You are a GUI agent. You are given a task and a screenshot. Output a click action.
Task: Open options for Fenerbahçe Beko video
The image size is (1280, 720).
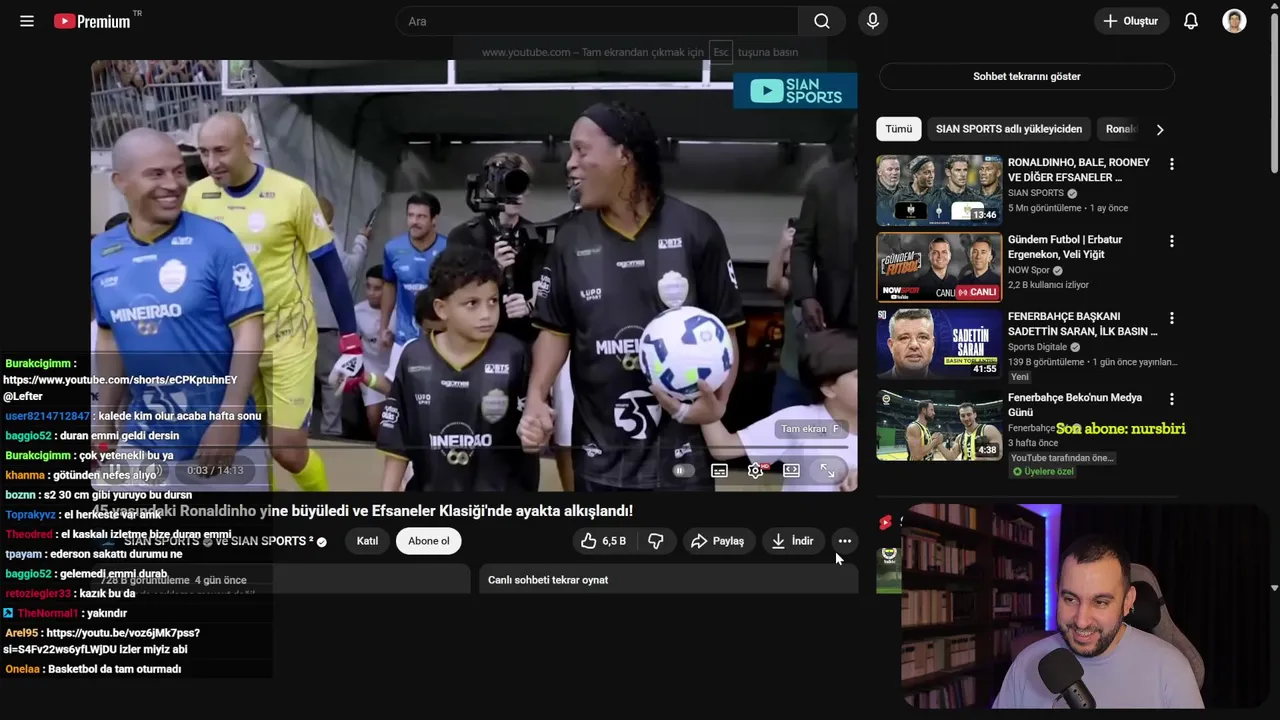1171,399
